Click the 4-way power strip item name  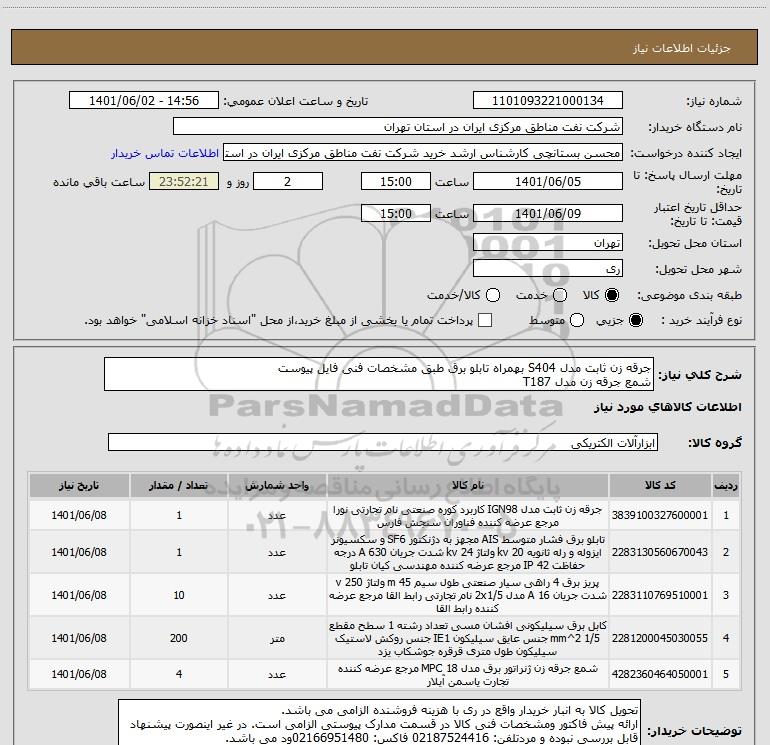[468, 595]
